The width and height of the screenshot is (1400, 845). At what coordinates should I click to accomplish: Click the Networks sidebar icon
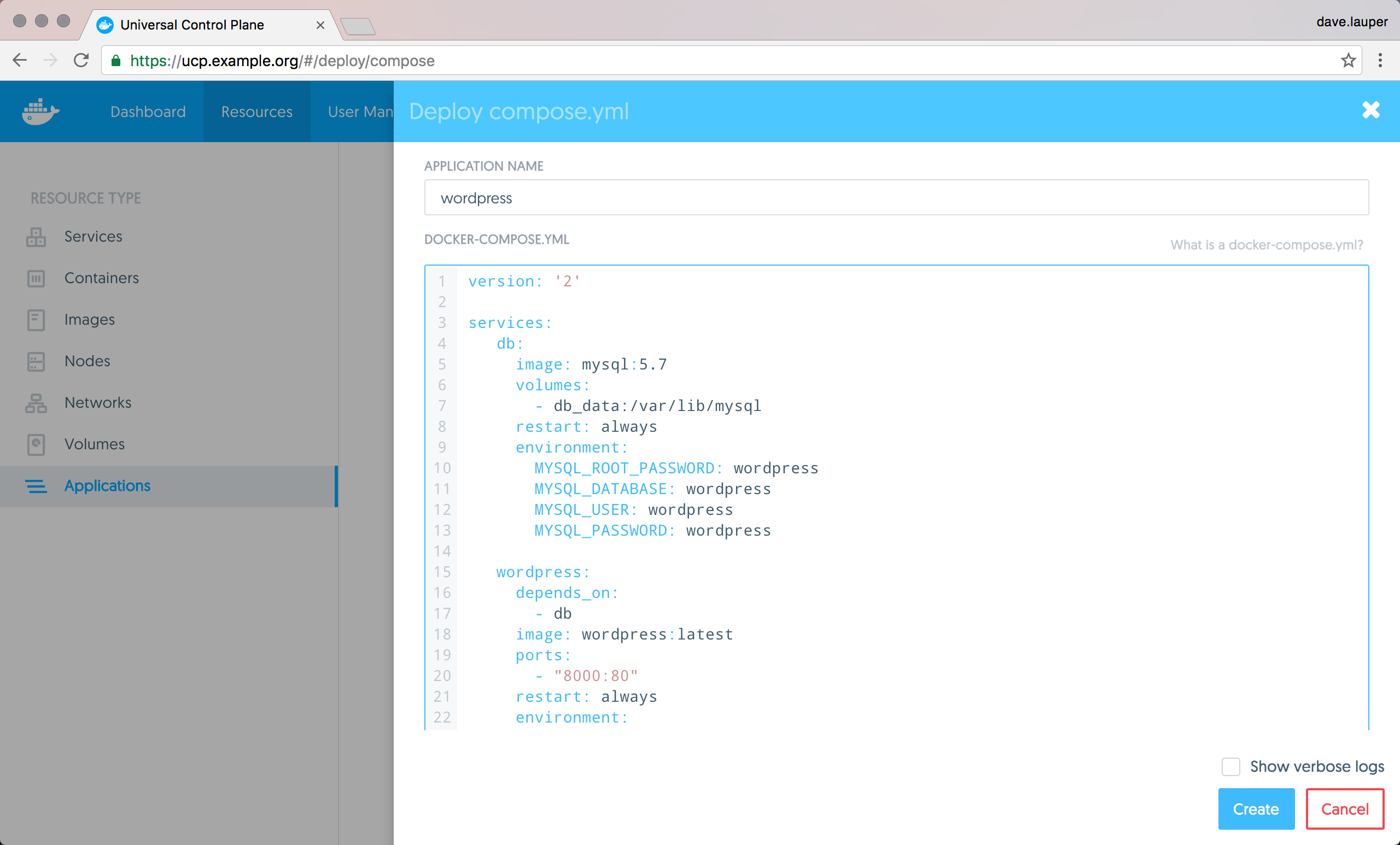(36, 403)
